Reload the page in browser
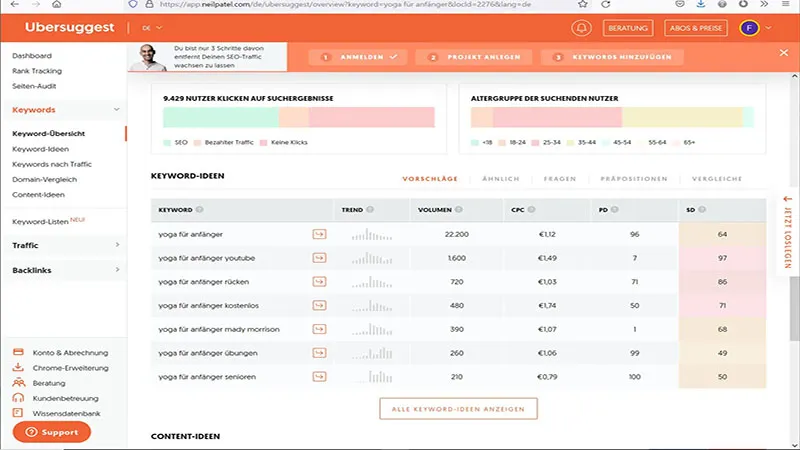 point(606,4)
